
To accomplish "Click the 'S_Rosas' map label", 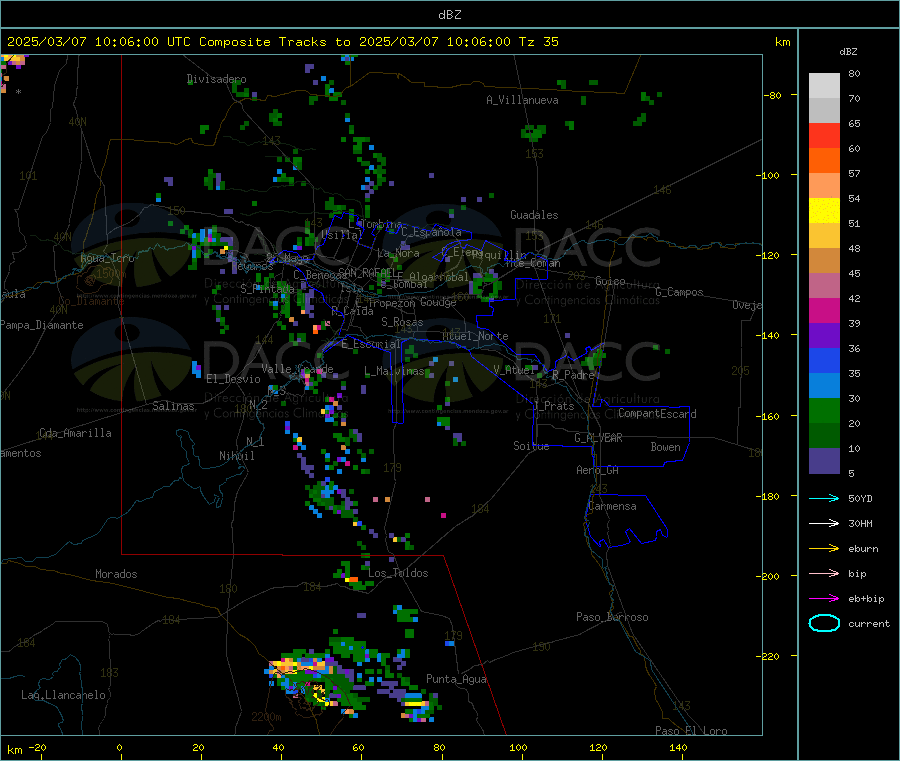I will pos(402,322).
